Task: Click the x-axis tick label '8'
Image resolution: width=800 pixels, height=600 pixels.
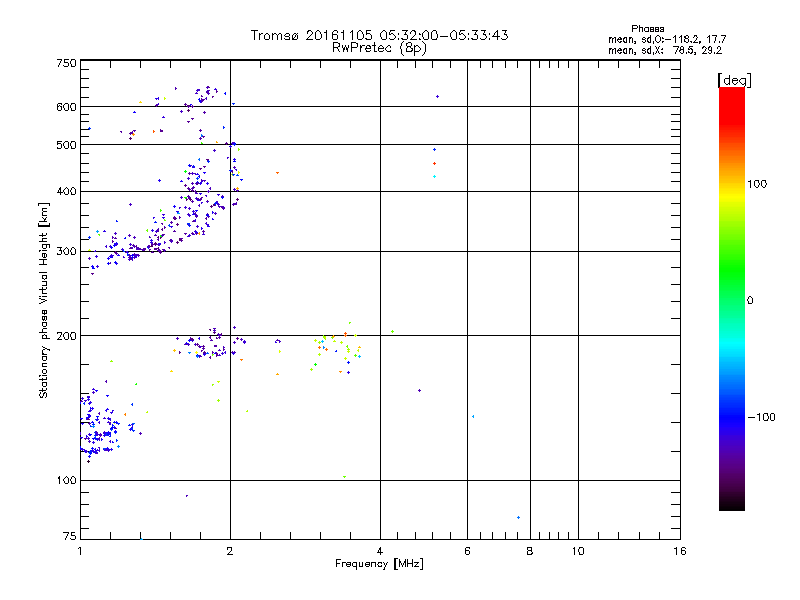Action: pyautogui.click(x=530, y=551)
